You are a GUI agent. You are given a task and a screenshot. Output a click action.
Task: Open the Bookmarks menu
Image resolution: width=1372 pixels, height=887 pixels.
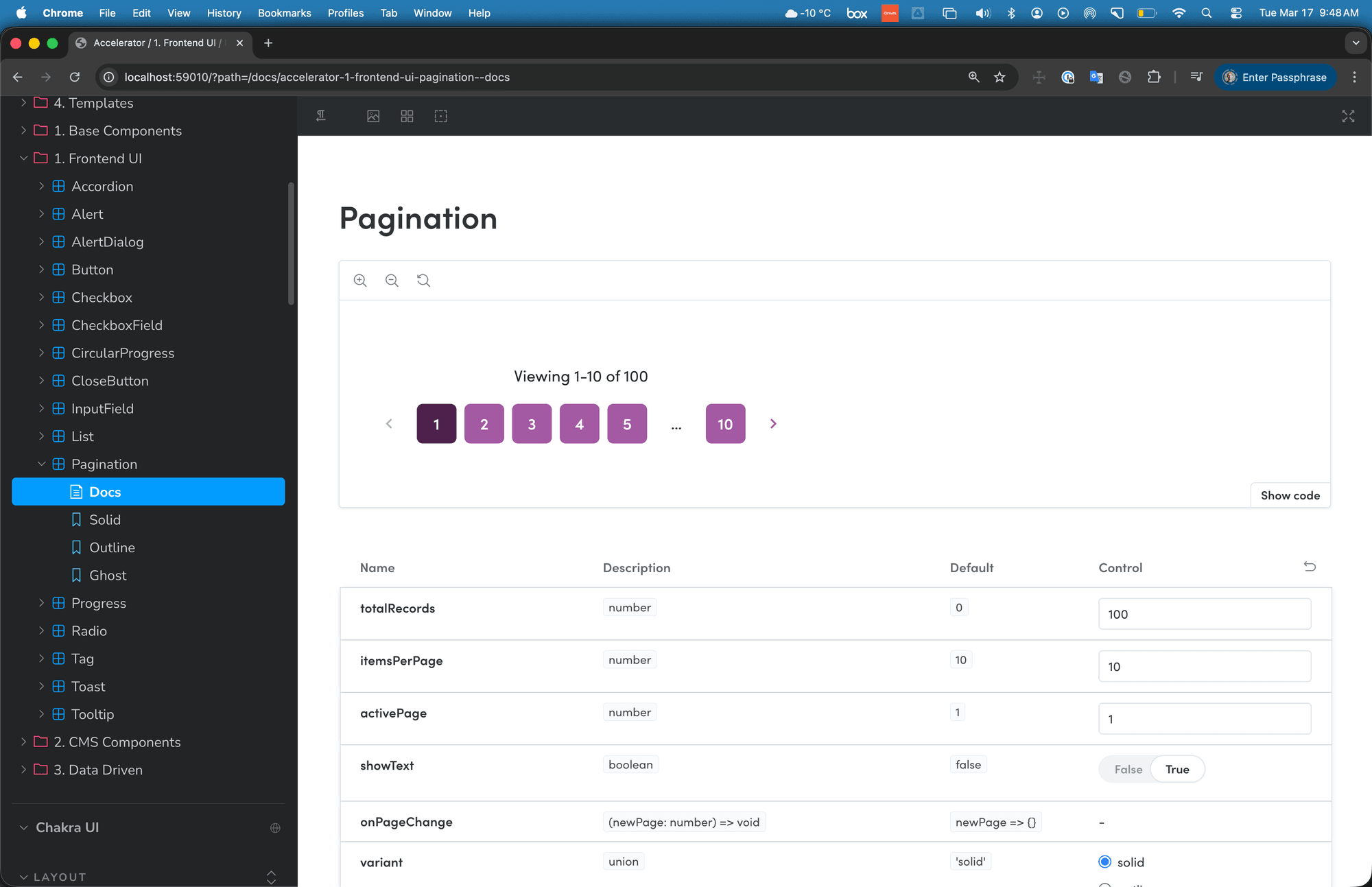(284, 13)
